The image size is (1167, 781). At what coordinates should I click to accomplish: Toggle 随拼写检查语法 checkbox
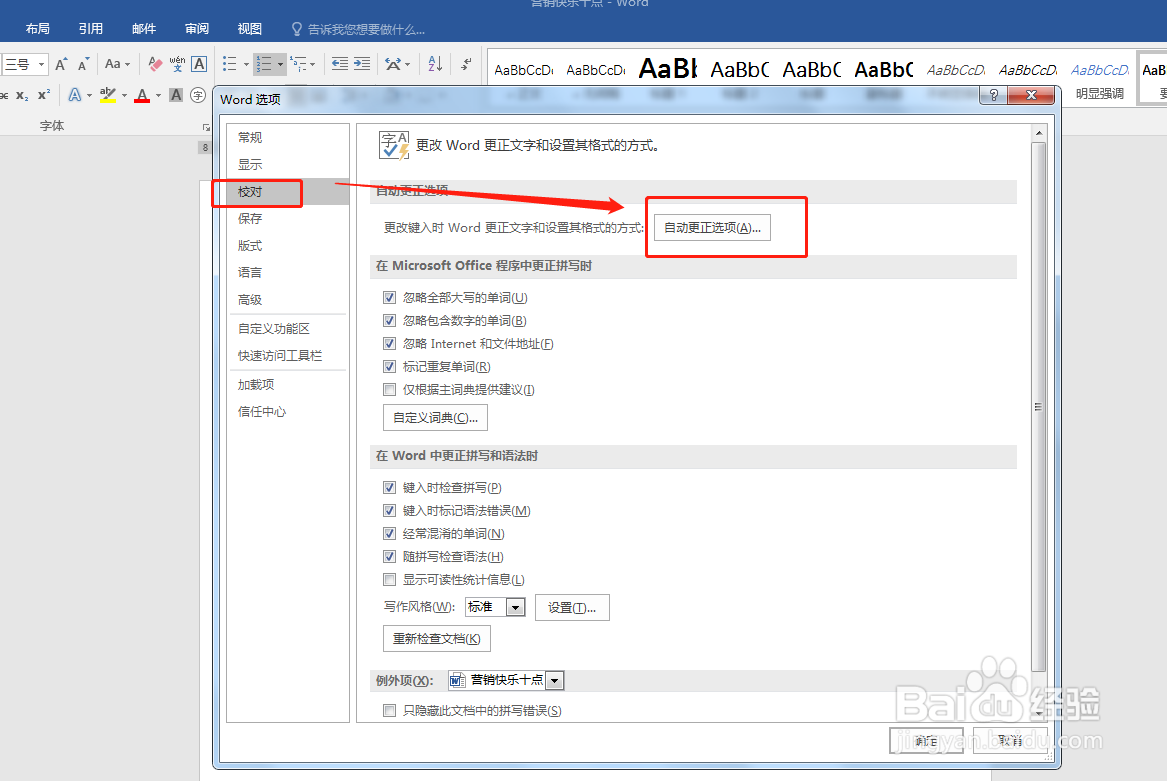pyautogui.click(x=389, y=556)
